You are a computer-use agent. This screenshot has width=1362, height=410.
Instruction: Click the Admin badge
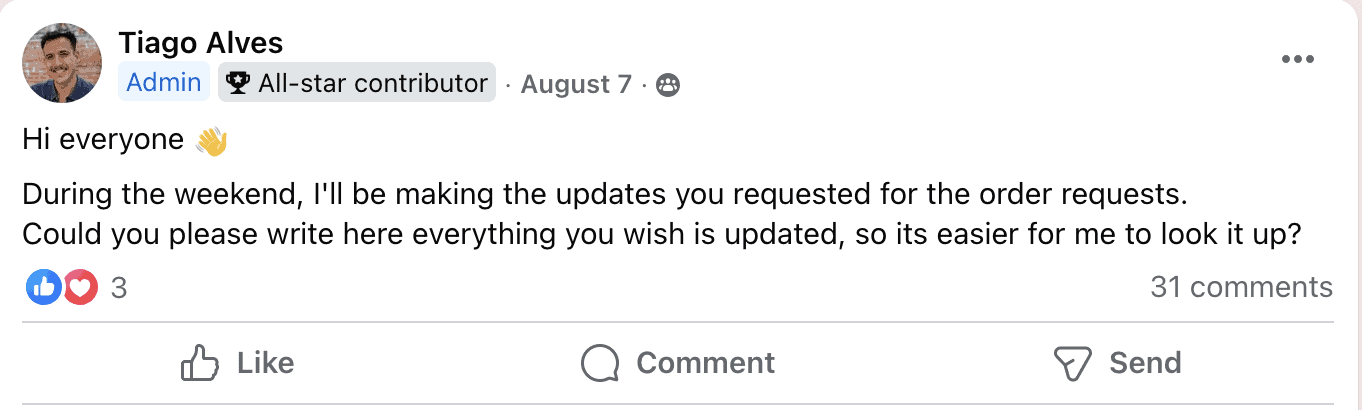(x=164, y=83)
